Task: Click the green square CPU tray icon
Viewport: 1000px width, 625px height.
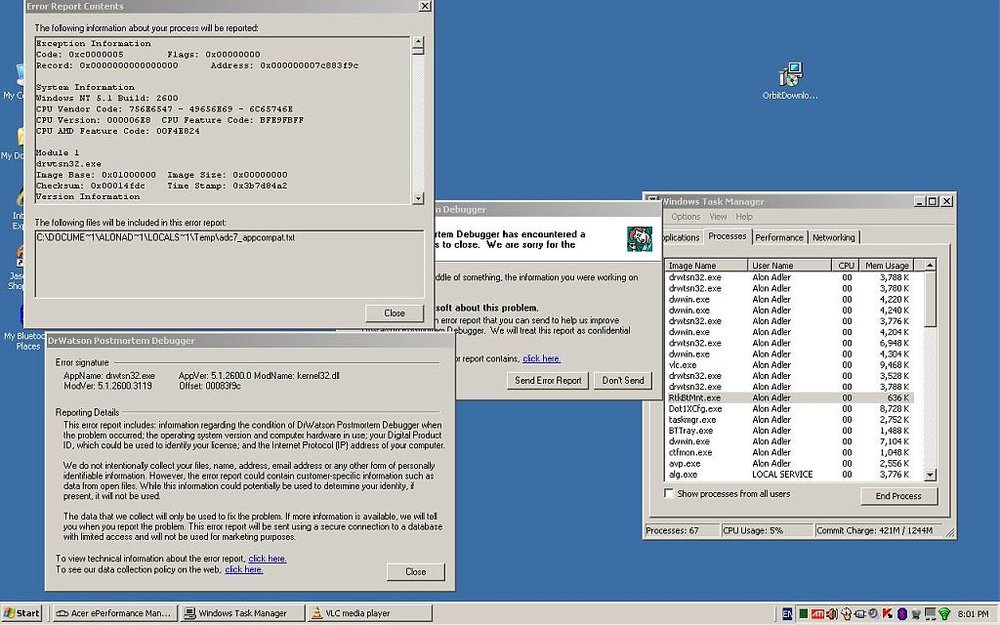Action: pyautogui.click(x=804, y=614)
